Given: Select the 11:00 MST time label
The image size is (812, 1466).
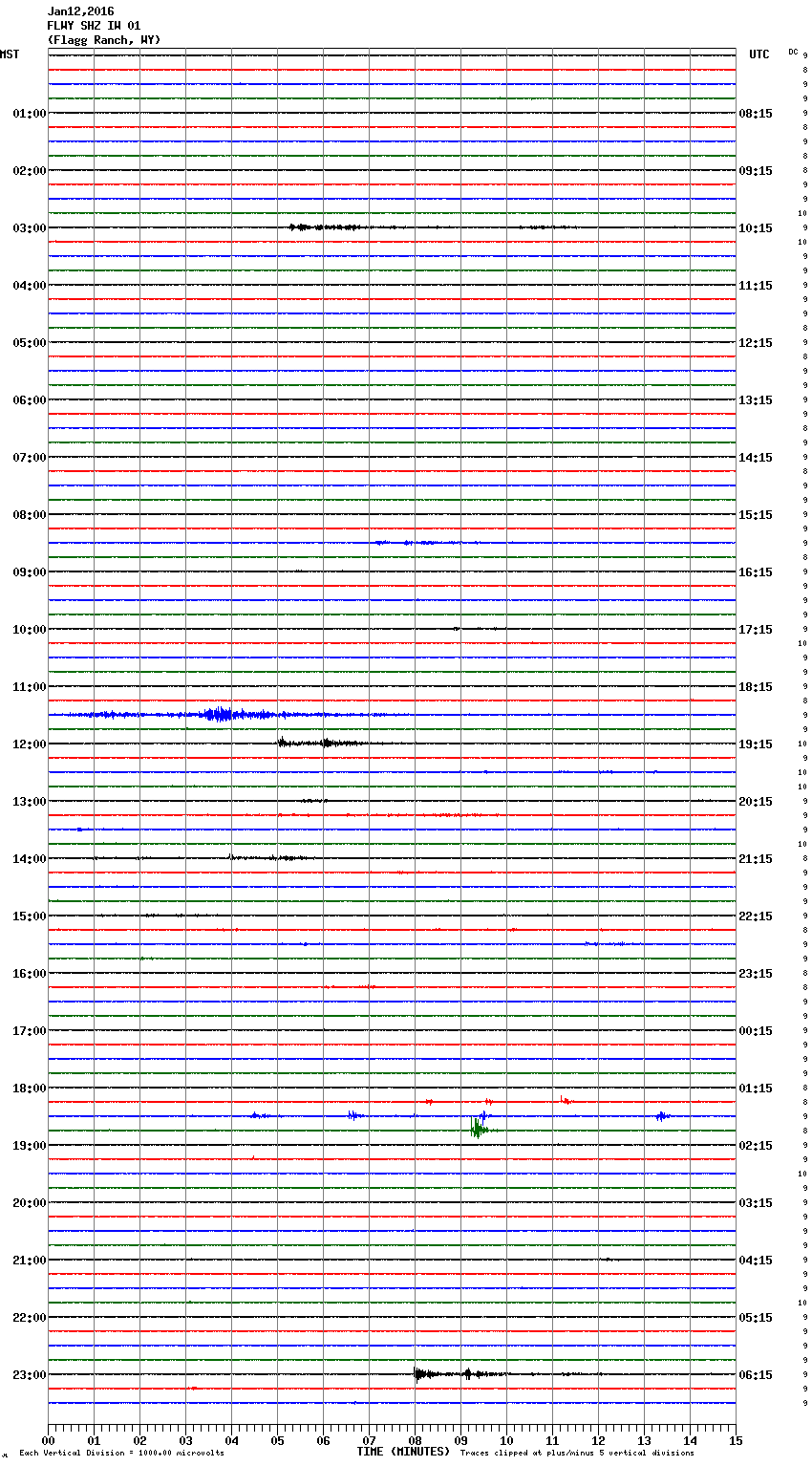Looking at the screenshot, I should (29, 687).
